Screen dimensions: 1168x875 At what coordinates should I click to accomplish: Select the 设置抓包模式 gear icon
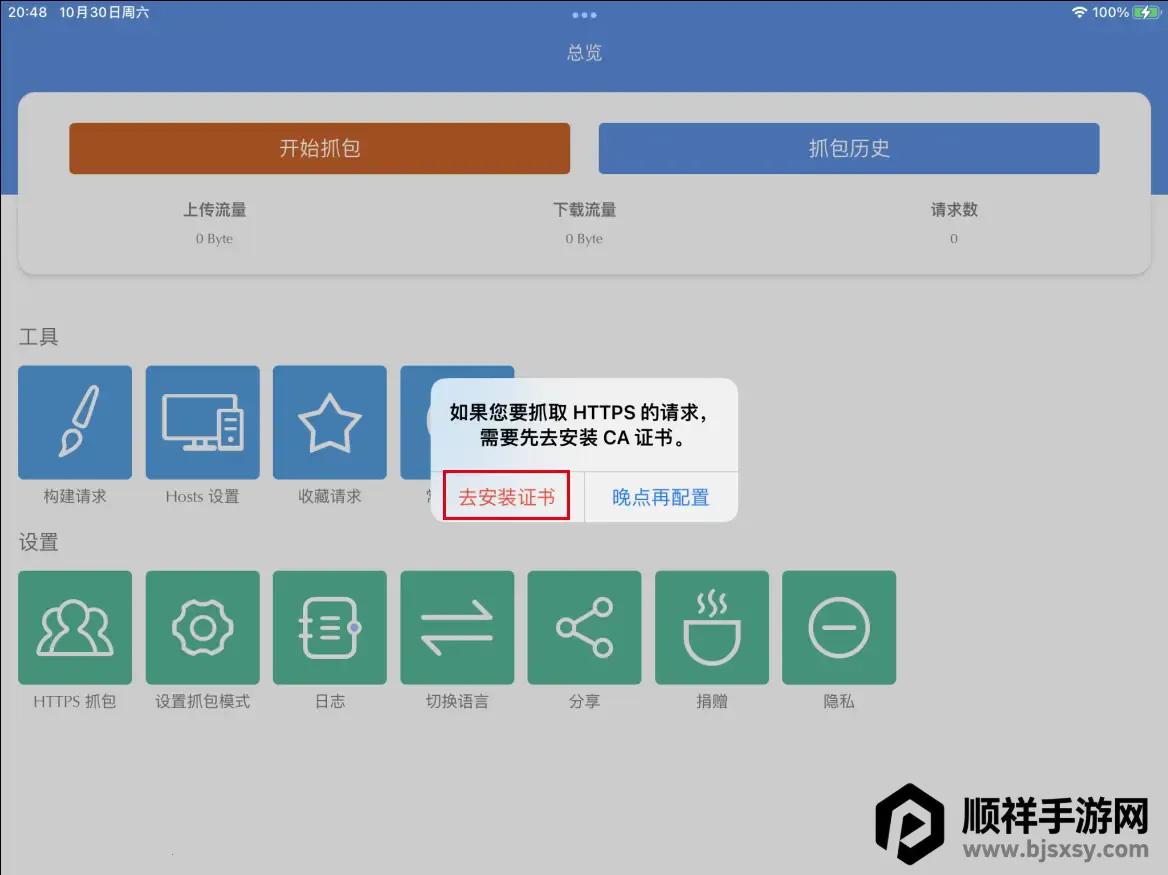pyautogui.click(x=202, y=627)
